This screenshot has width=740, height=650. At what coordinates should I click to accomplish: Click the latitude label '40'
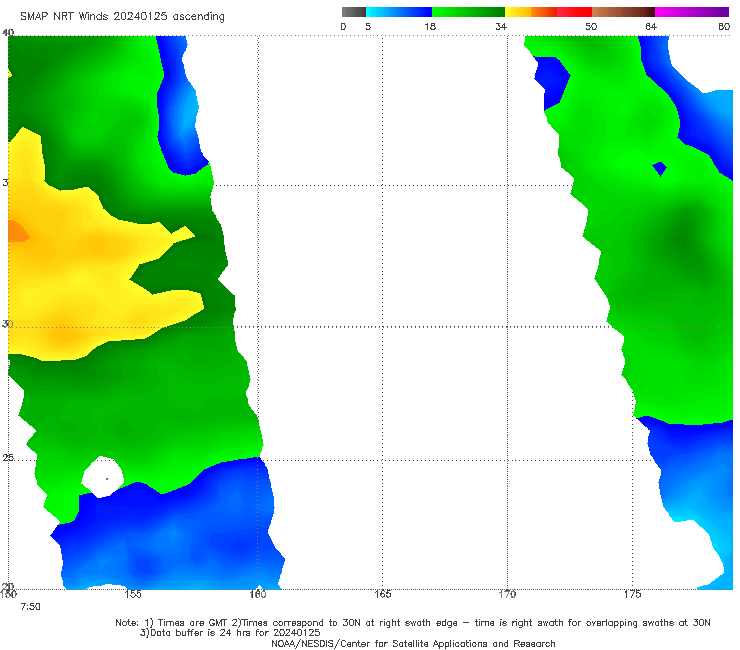8,32
